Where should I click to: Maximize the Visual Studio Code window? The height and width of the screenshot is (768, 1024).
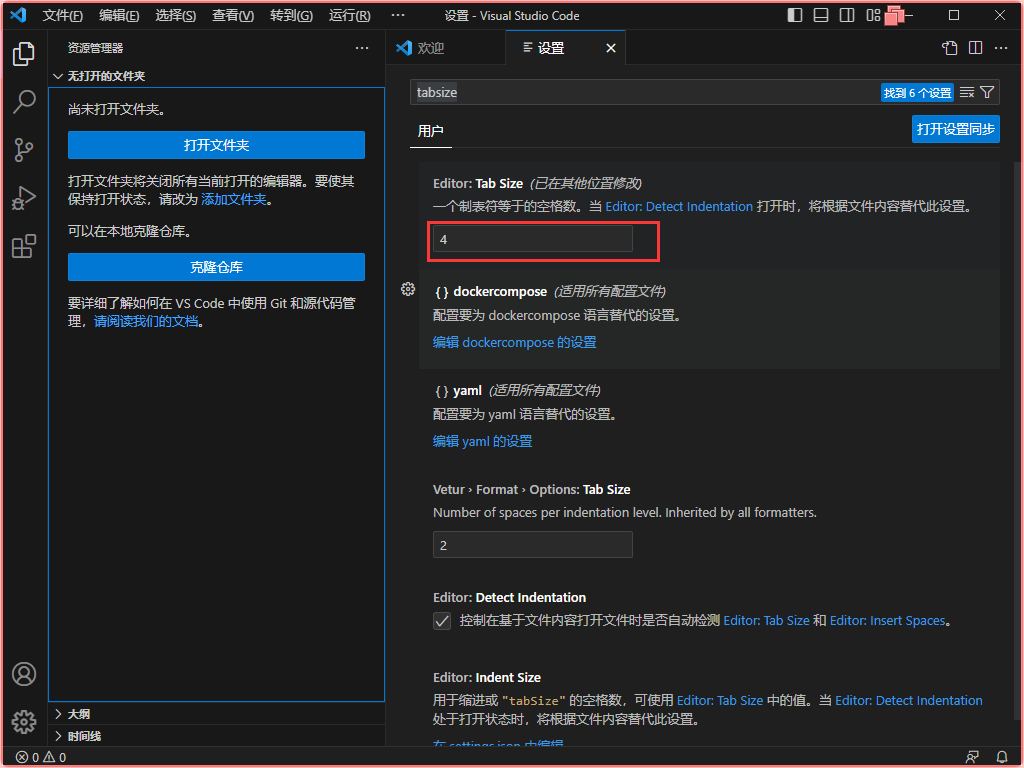click(x=954, y=15)
